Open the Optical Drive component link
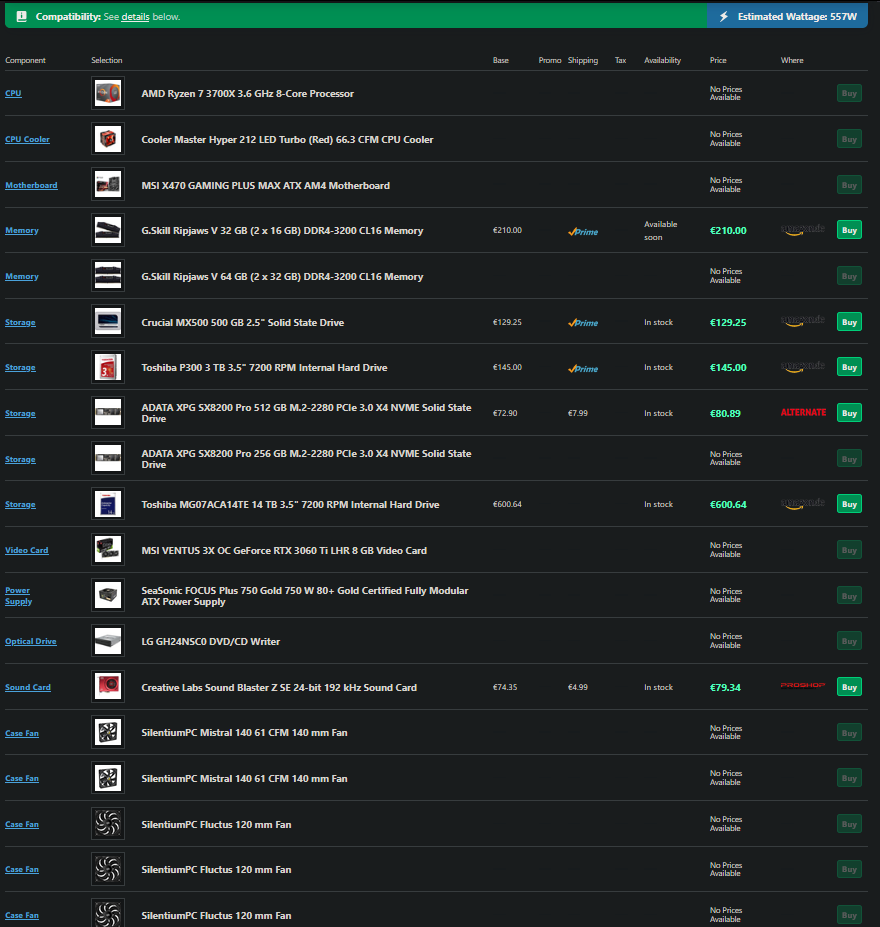 pos(31,641)
